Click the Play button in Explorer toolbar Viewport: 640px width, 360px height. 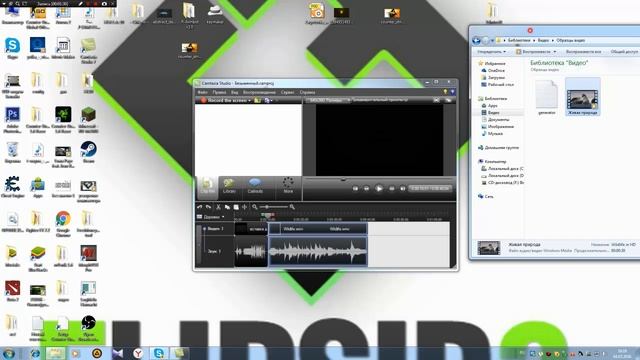point(536,52)
